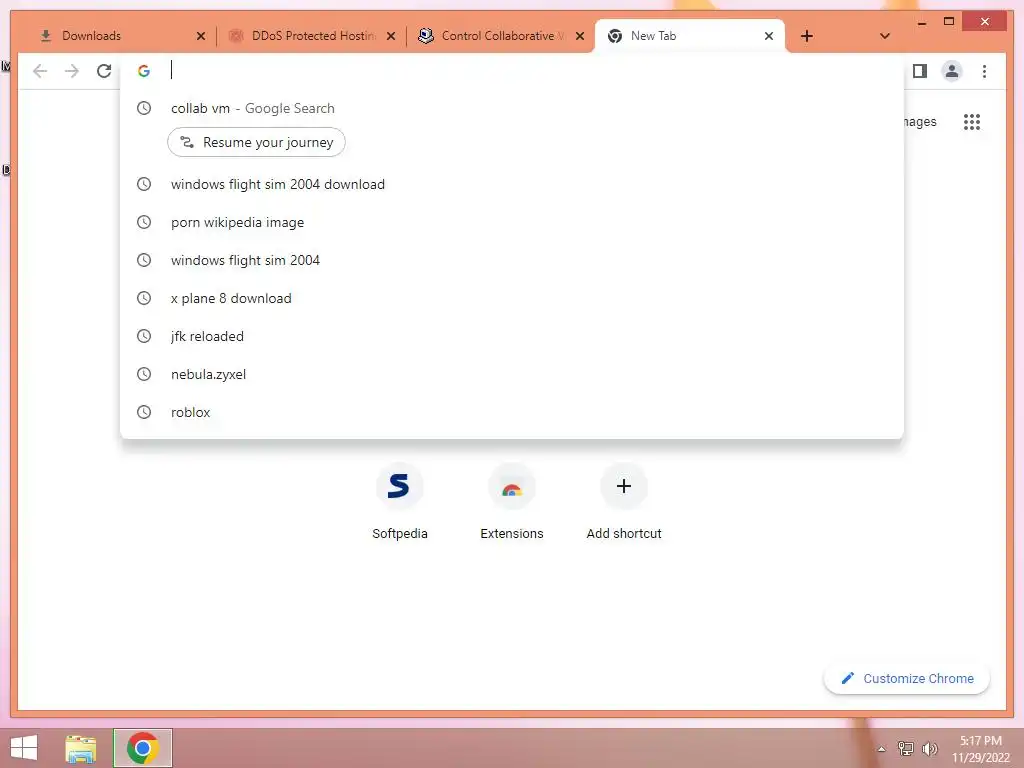Show hidden system tray icons
This screenshot has width=1024, height=768.
coord(881,749)
